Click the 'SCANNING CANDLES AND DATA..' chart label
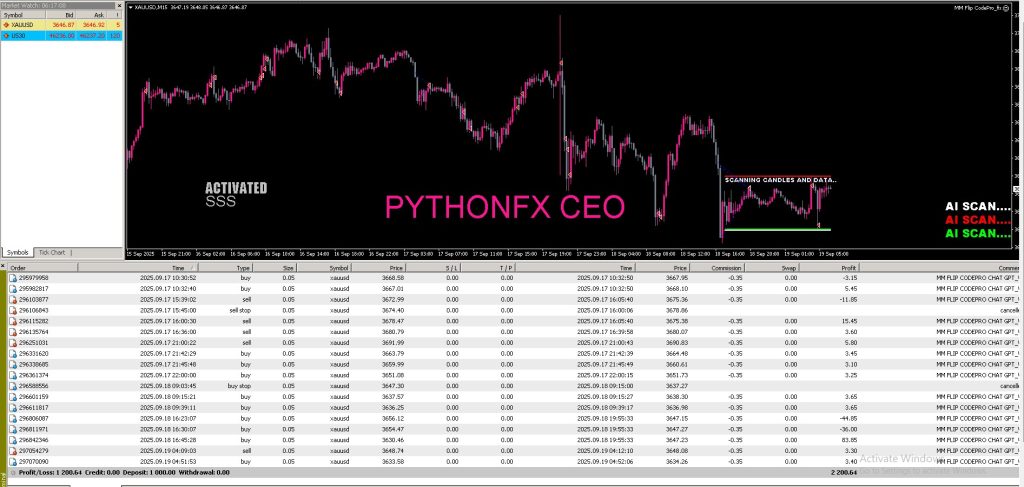Screen dimensions: 1024x487 click(780, 180)
